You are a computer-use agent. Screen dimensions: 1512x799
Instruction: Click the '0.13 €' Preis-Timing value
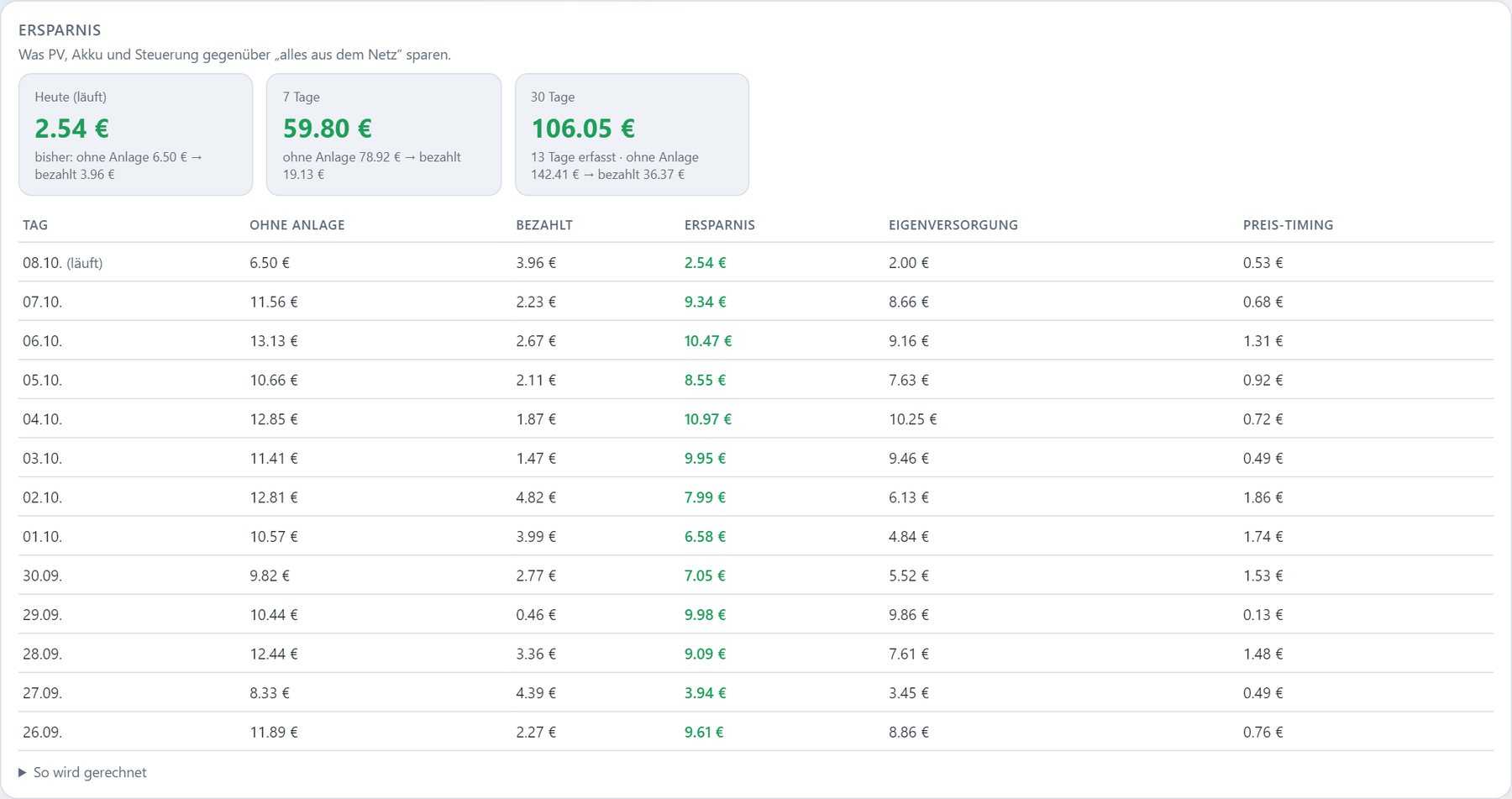tap(1263, 615)
